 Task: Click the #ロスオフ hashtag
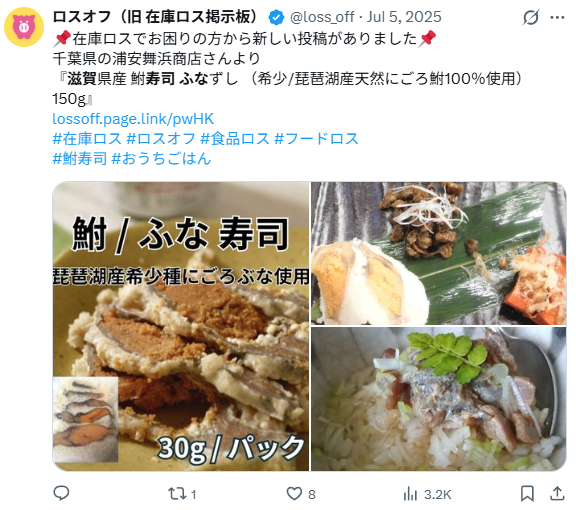[161, 139]
